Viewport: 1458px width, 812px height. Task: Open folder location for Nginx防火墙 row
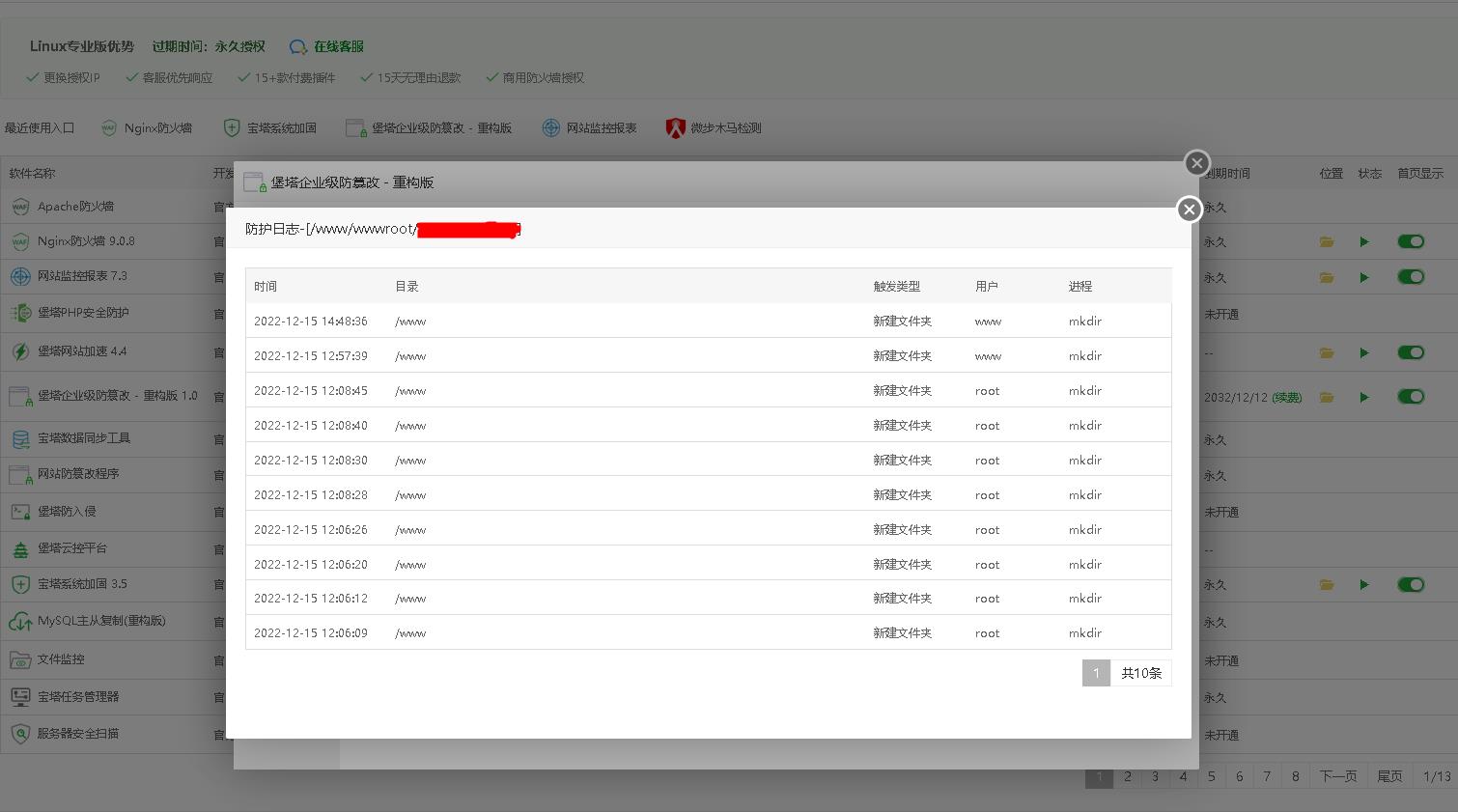click(x=1327, y=242)
